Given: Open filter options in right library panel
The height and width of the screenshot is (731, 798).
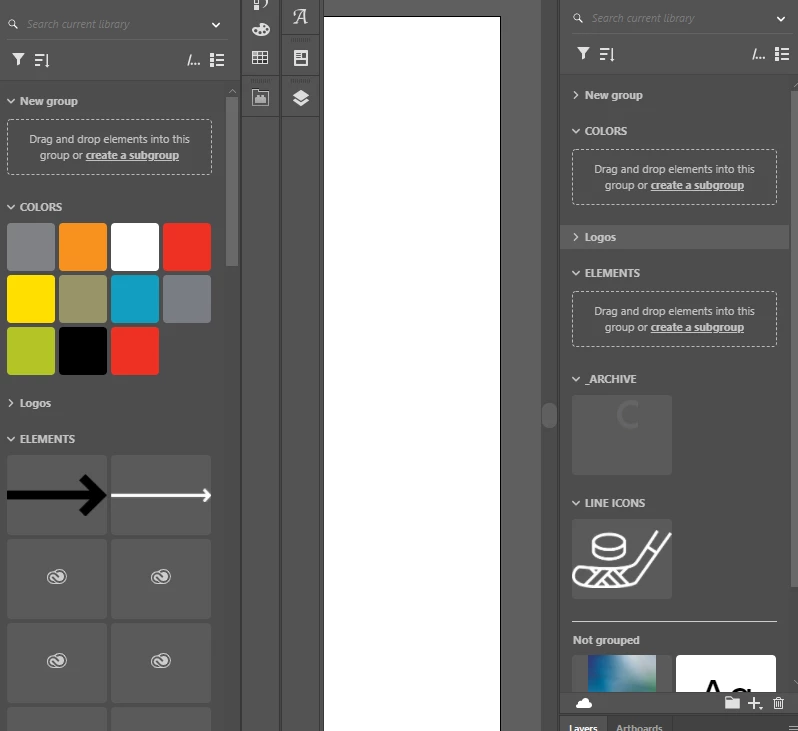Looking at the screenshot, I should pyautogui.click(x=584, y=53).
